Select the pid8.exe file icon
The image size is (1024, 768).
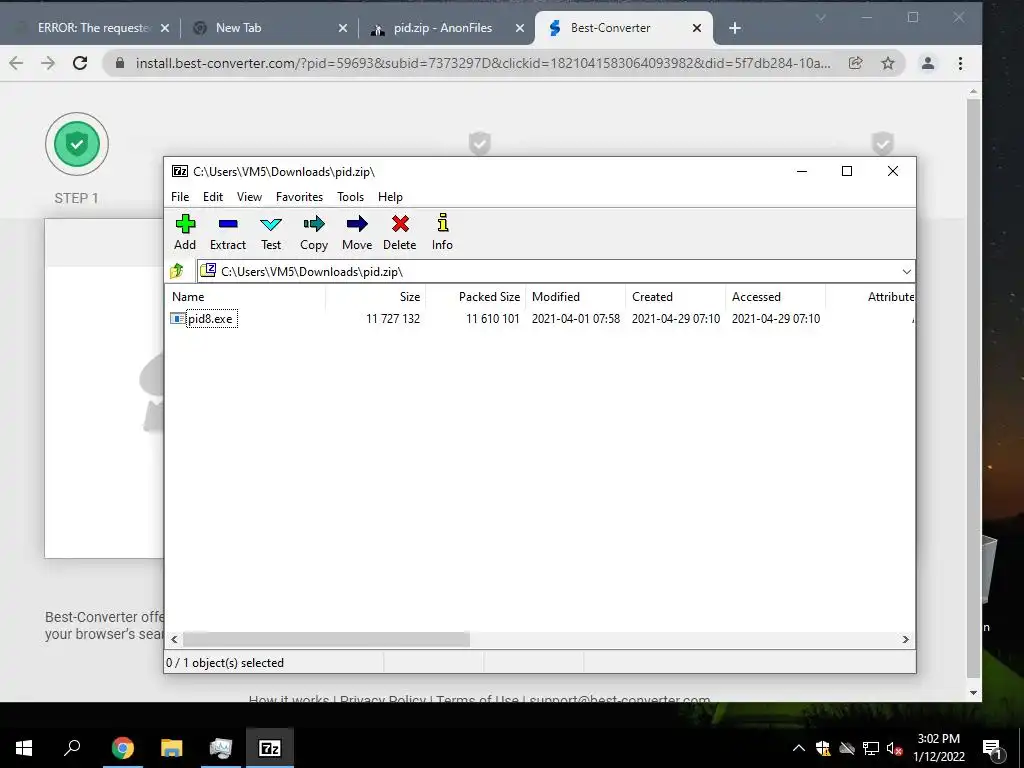tap(177, 319)
